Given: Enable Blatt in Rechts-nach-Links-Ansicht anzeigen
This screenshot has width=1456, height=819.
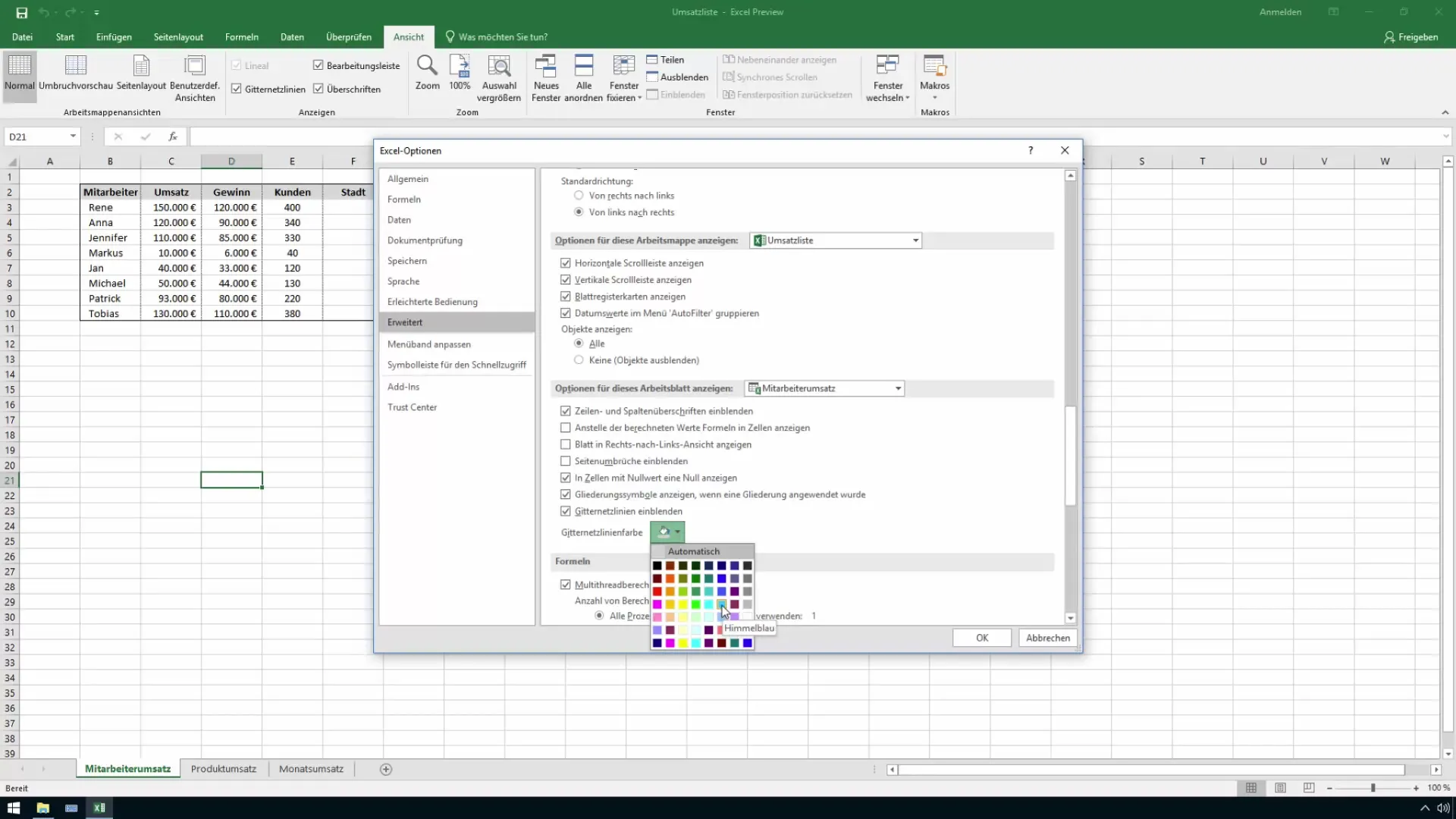Looking at the screenshot, I should click(566, 444).
